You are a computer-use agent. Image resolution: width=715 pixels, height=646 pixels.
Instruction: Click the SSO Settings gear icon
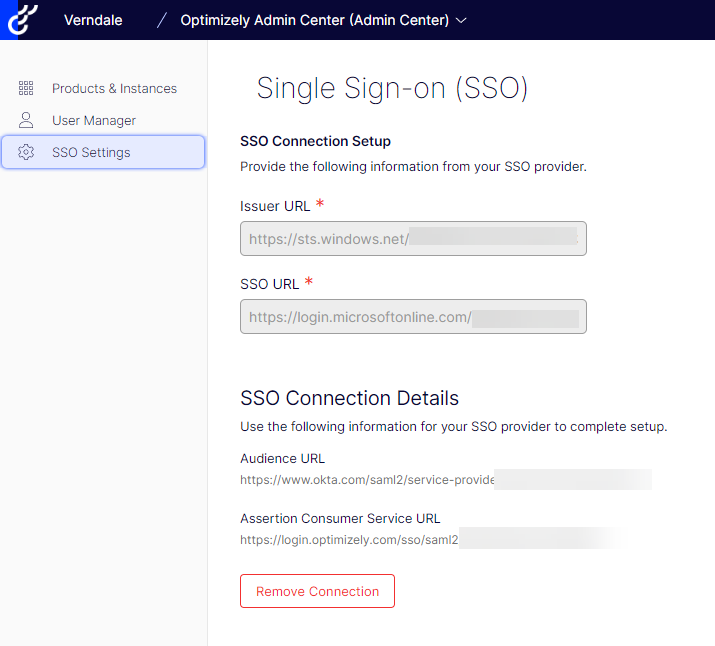(x=26, y=152)
